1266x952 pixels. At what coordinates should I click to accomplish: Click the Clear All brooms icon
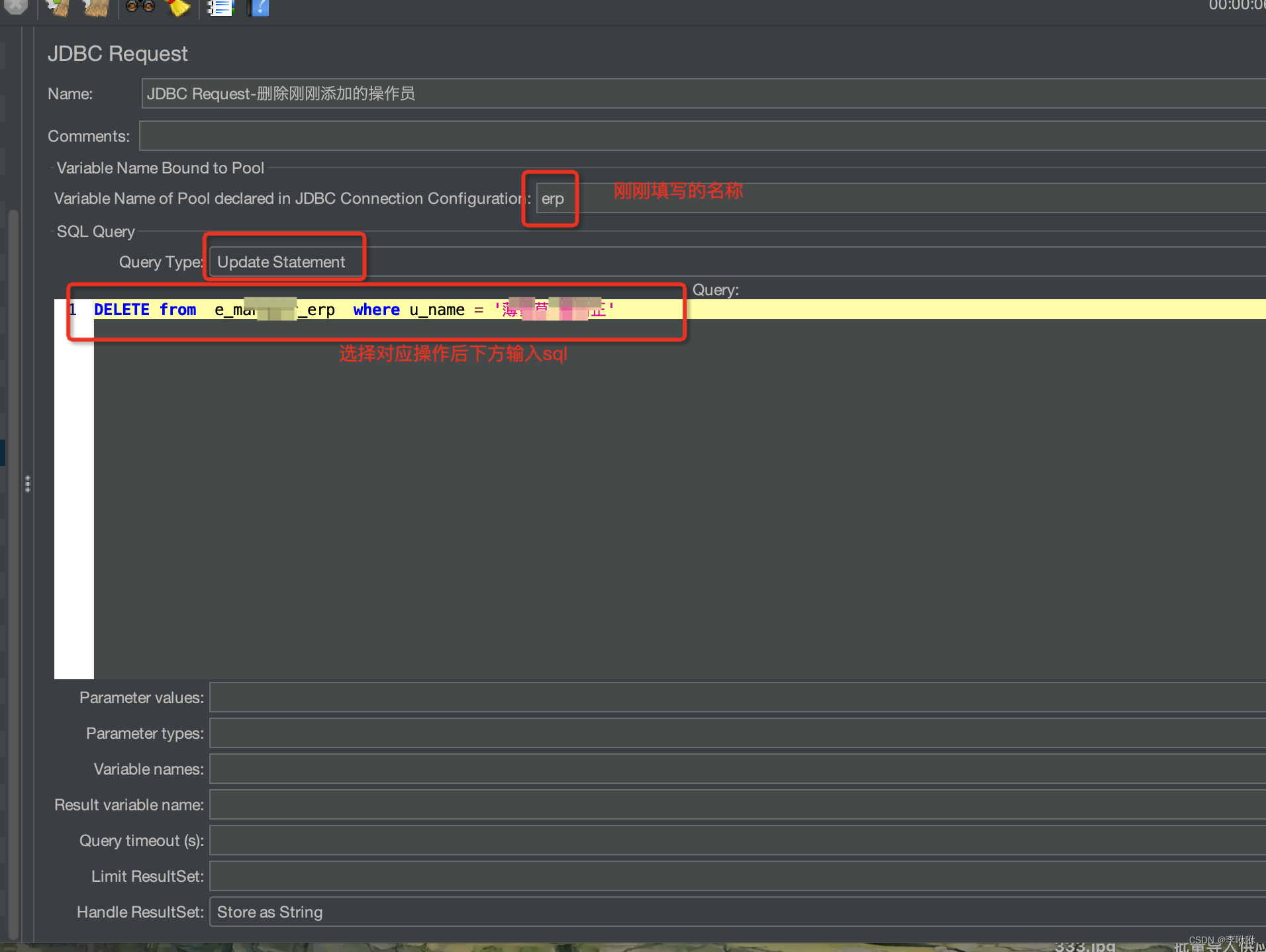(95, 7)
